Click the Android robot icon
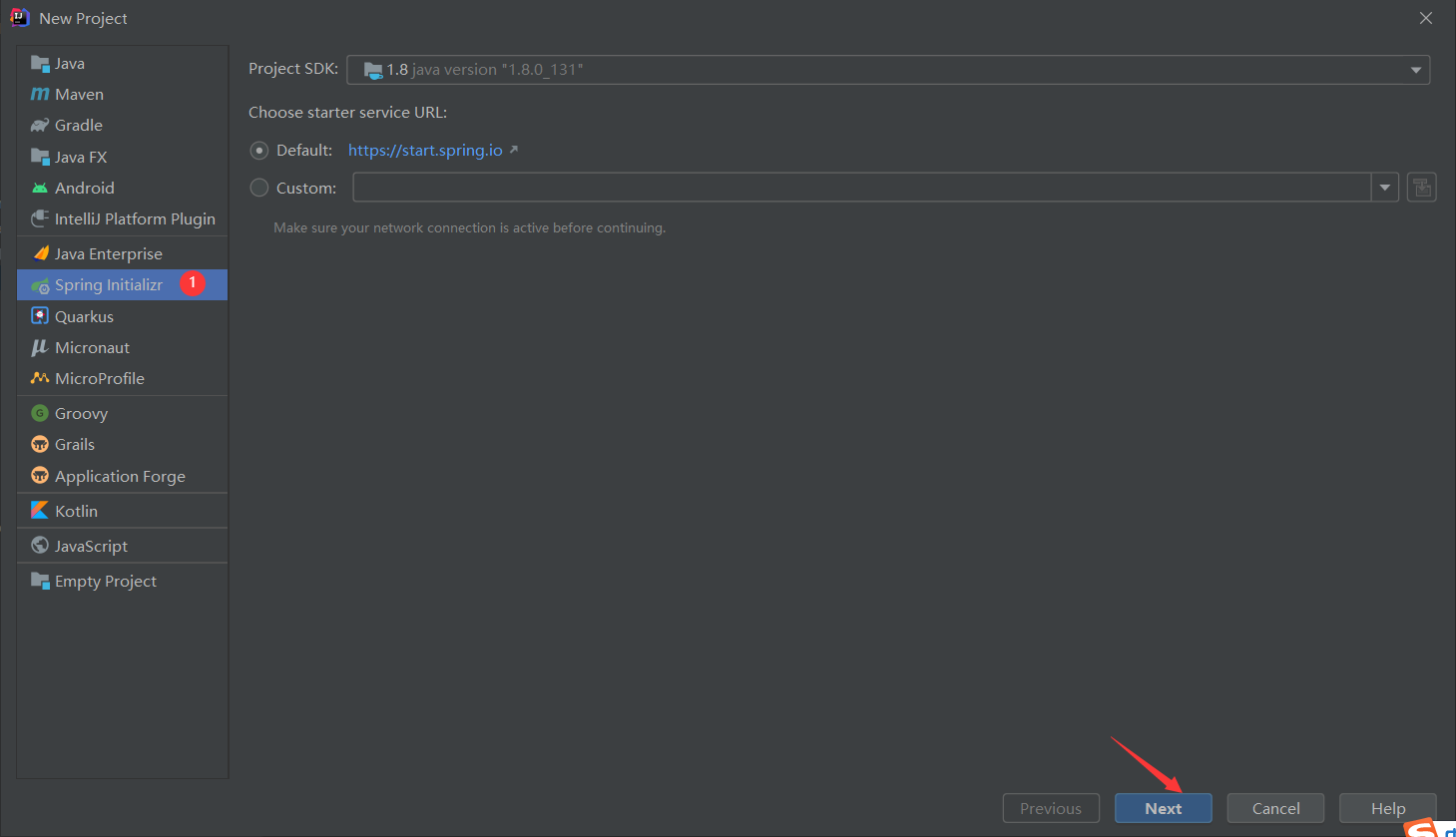The width and height of the screenshot is (1456, 837). [40, 188]
